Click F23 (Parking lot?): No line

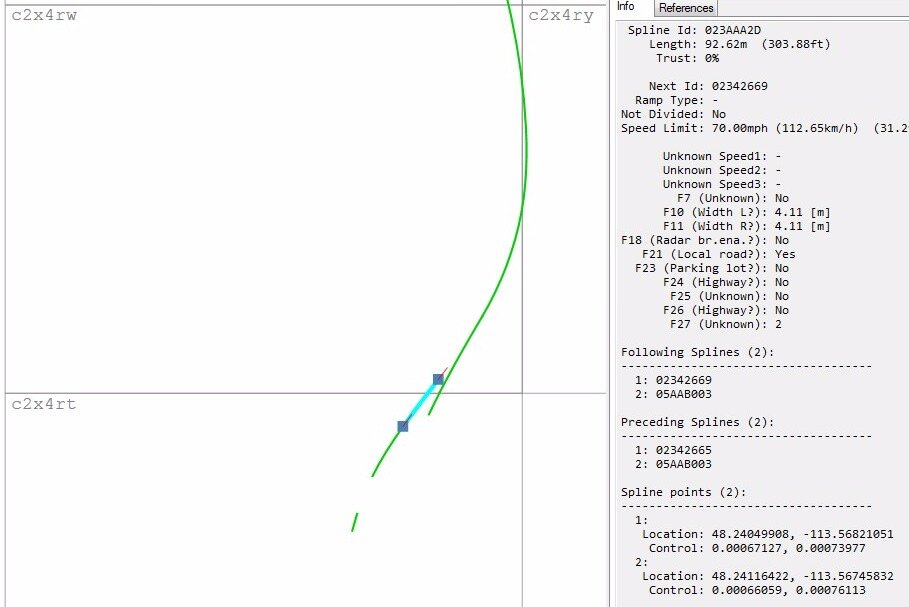click(712, 268)
